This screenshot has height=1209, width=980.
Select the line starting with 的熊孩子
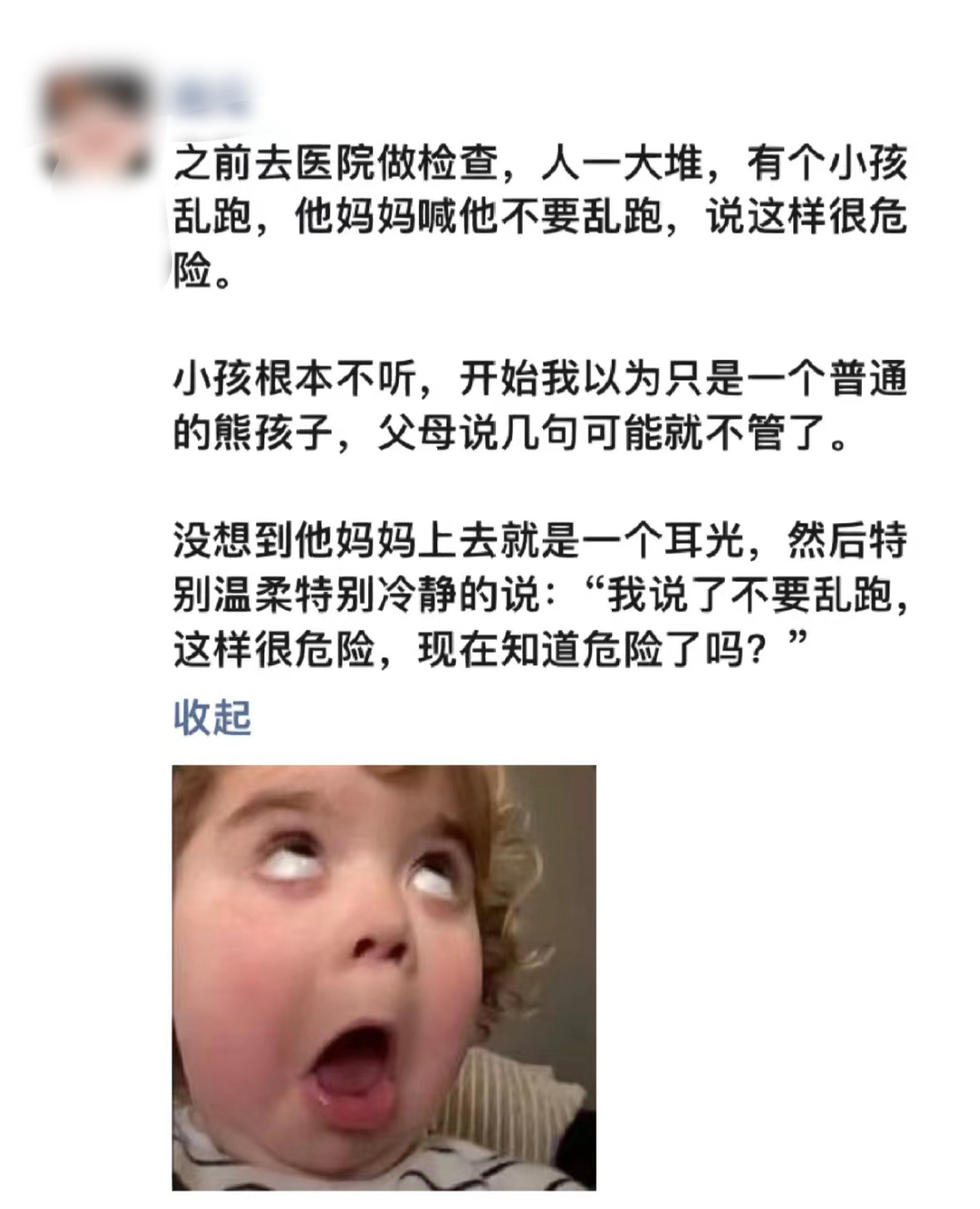[x=510, y=434]
